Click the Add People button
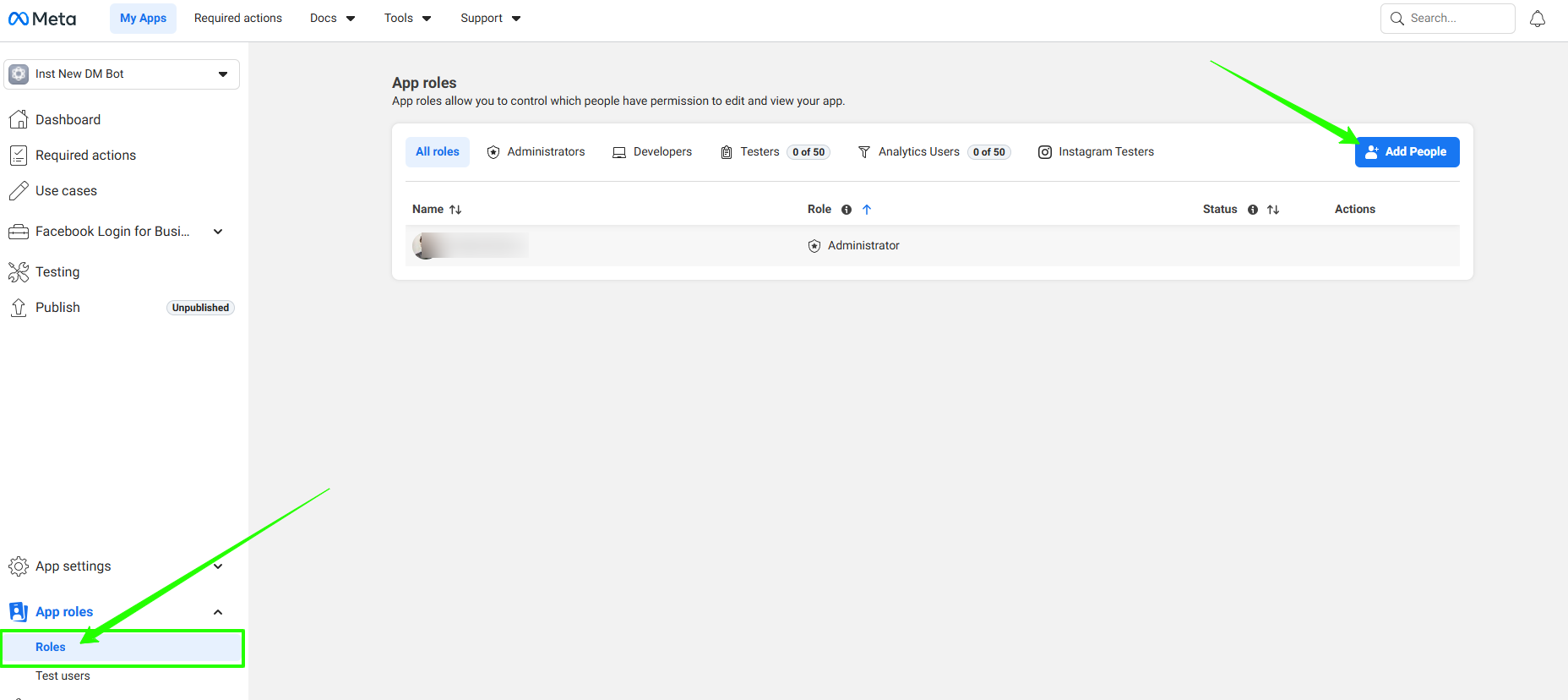Image resolution: width=1568 pixels, height=700 pixels. click(x=1407, y=152)
